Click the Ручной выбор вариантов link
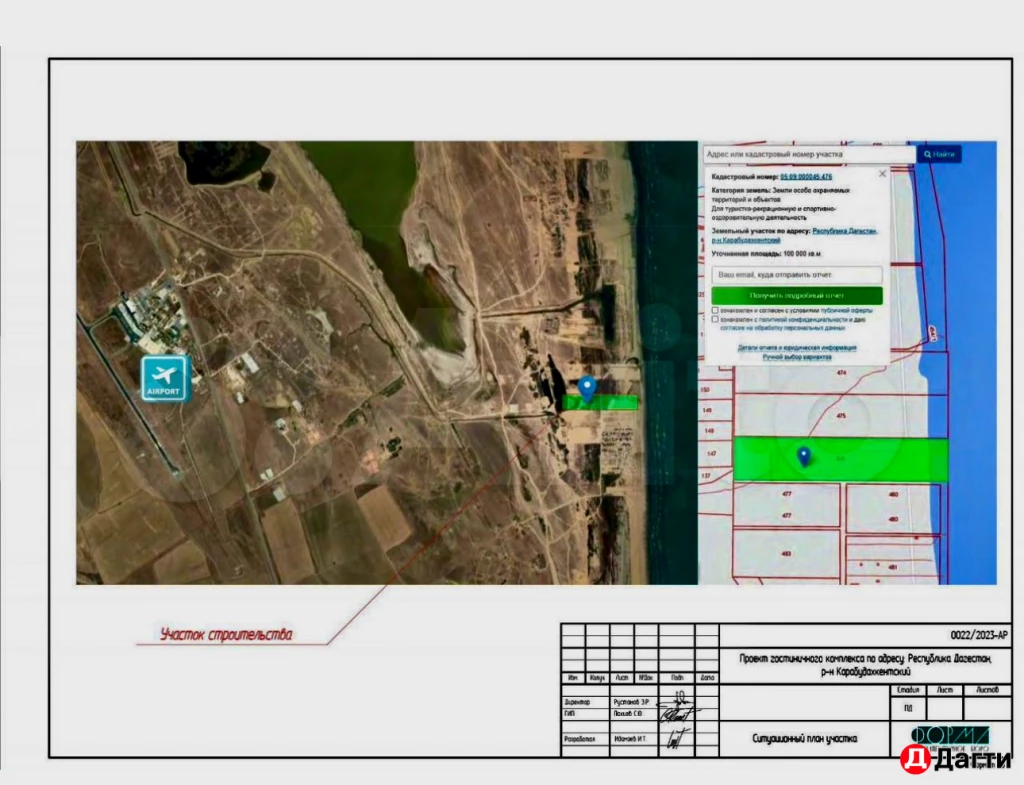 tap(797, 357)
